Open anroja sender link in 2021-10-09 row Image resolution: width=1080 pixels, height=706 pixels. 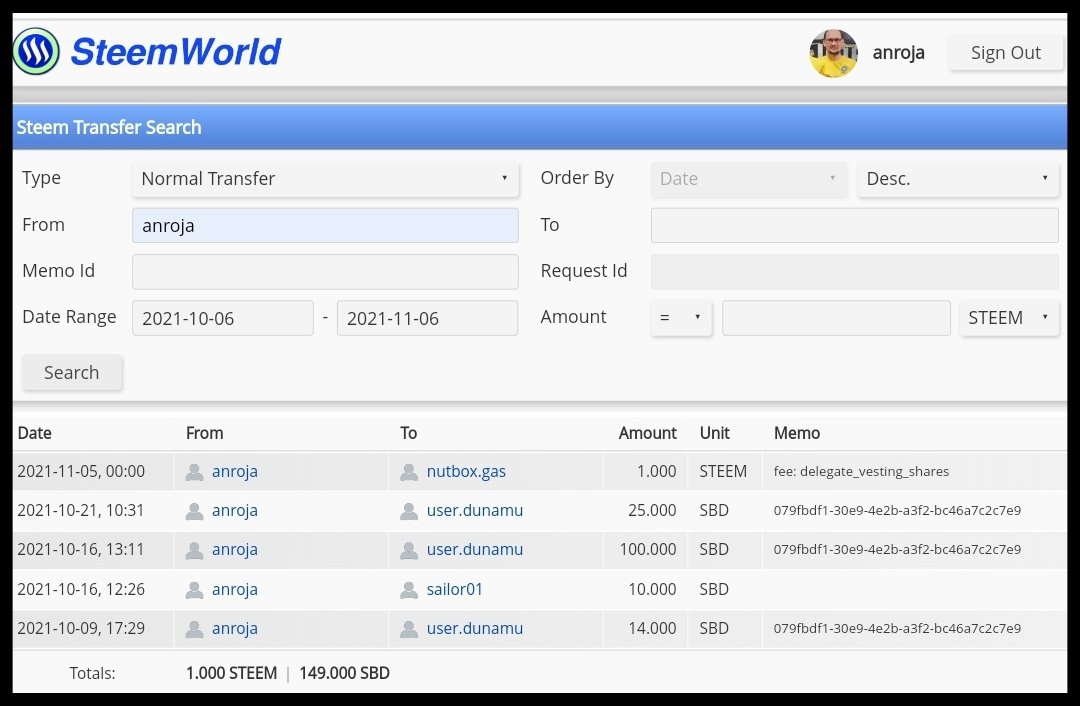235,629
